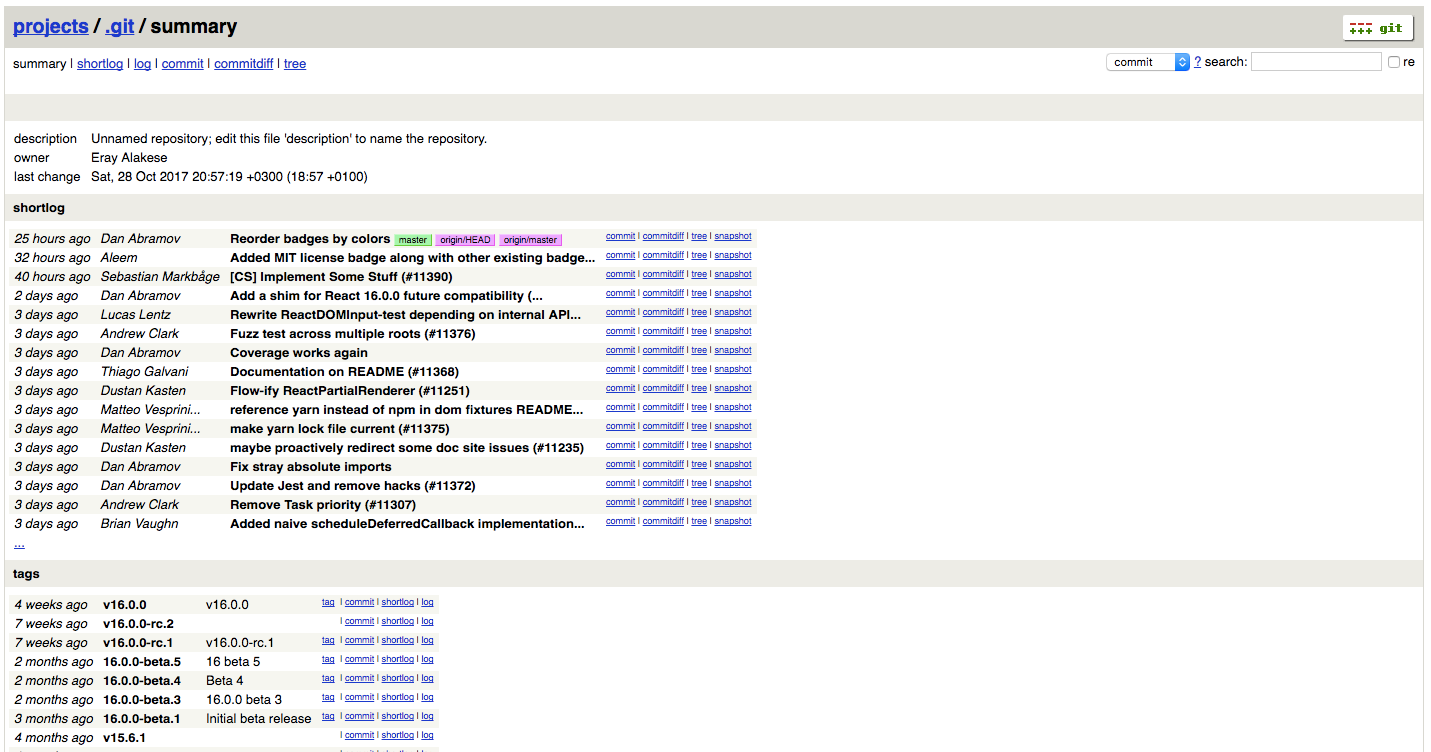
Task: Open the projects breadcrumb link
Action: click(51, 27)
